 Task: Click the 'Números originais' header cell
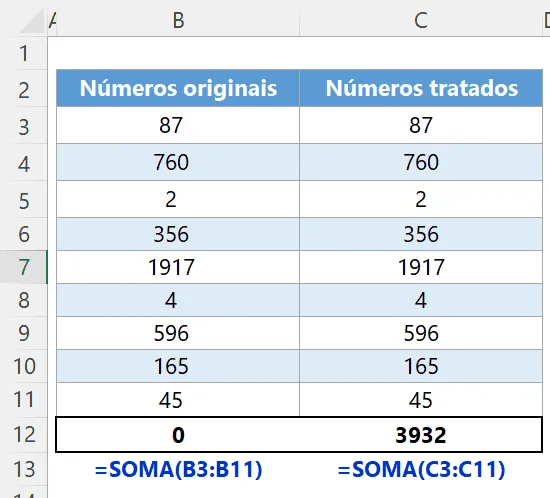pyautogui.click(x=178, y=88)
